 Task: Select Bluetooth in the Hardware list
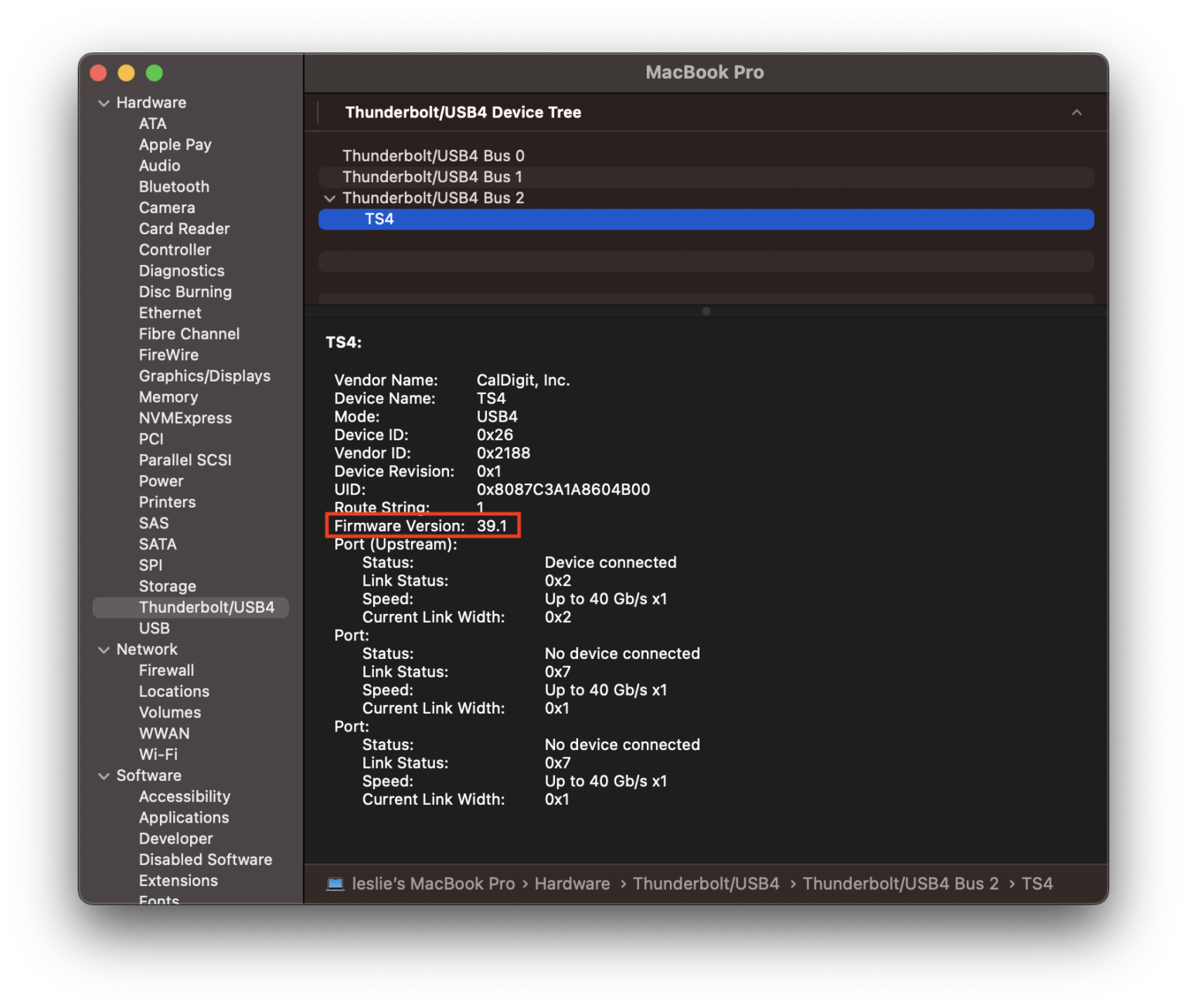click(174, 186)
